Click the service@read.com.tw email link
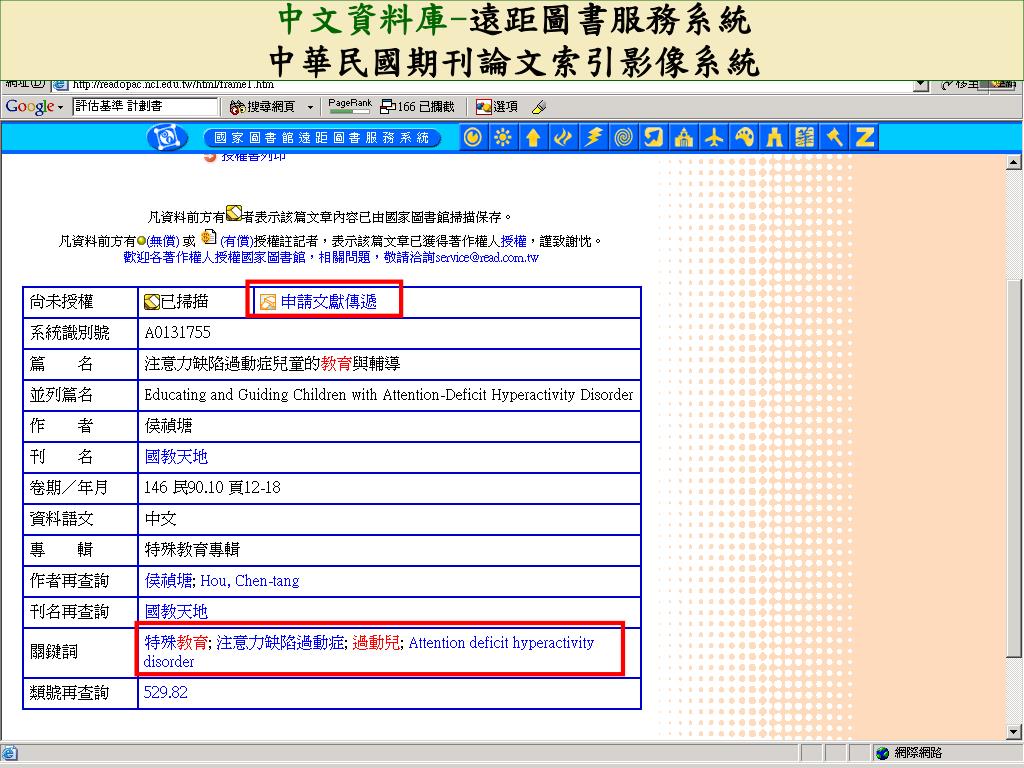This screenshot has width=1024, height=768. pyautogui.click(x=487, y=257)
